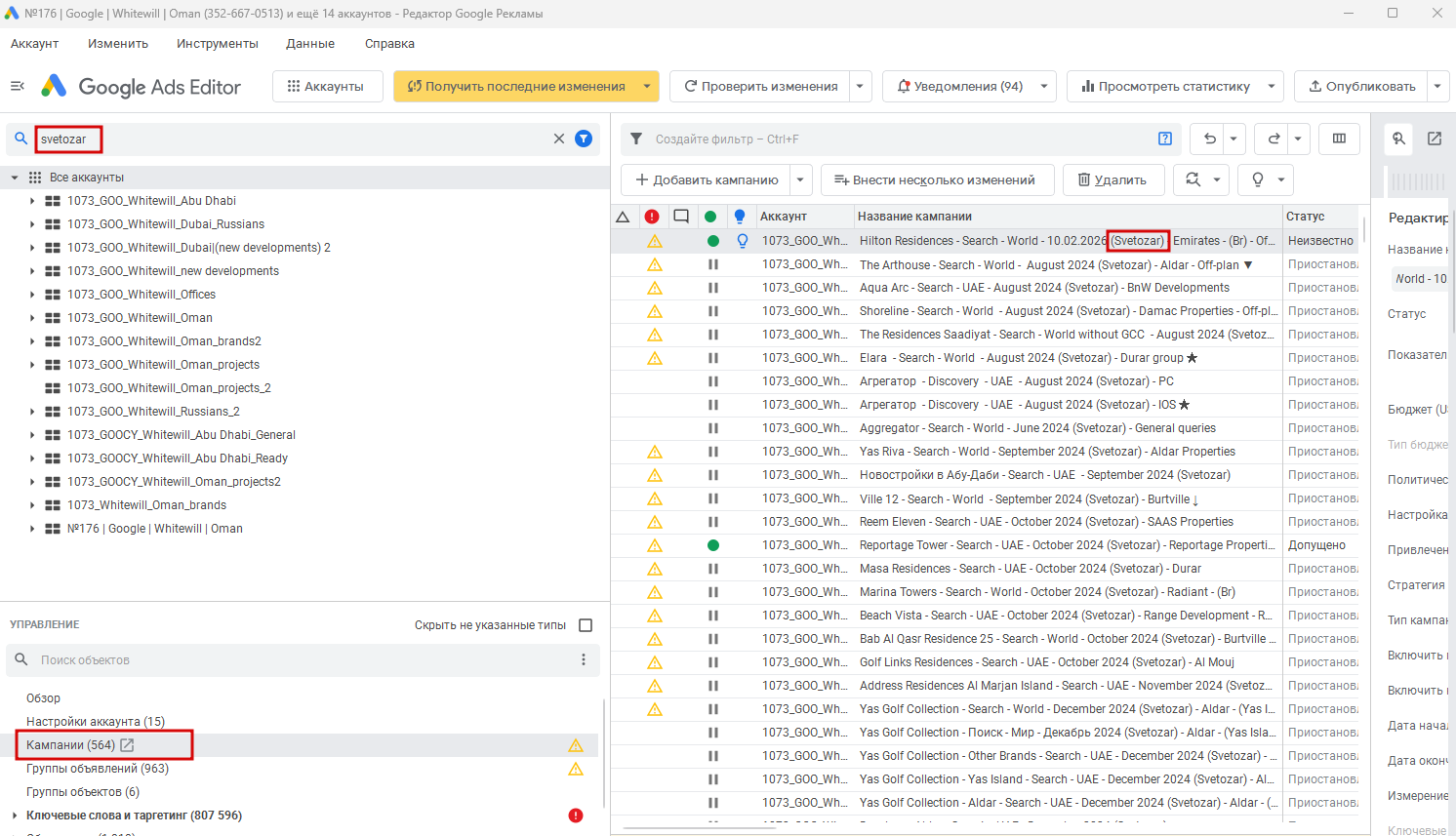
Task: Open the Инструменты menu
Action: point(217,44)
